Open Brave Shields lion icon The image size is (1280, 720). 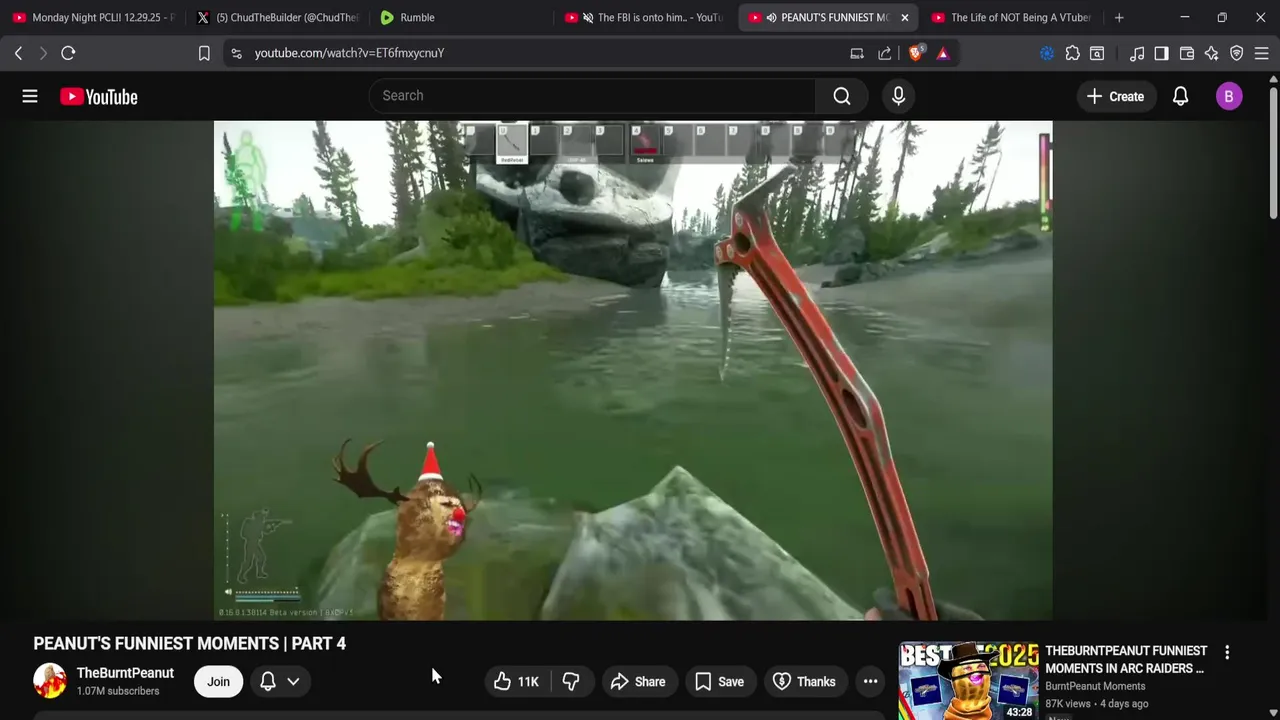916,53
